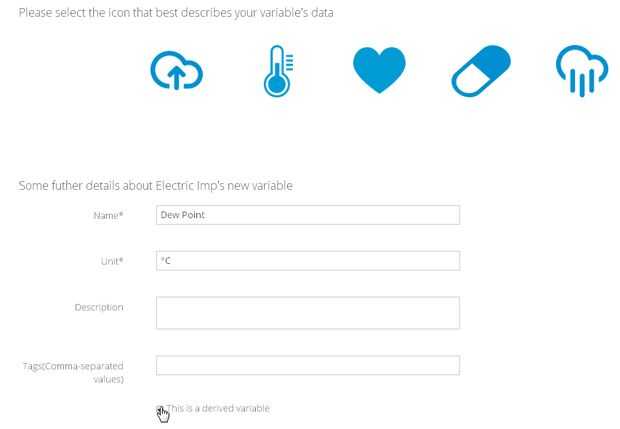The width and height of the screenshot is (620, 429).
Task: Click the '°C' value in Unit field
Action: (166, 261)
